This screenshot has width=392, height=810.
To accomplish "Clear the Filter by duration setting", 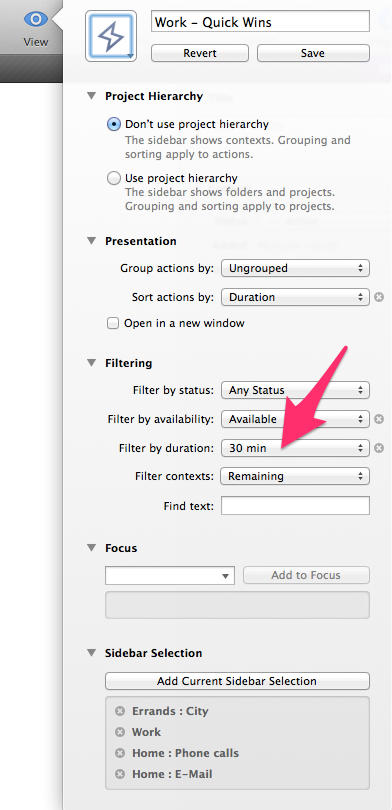I will (379, 448).
